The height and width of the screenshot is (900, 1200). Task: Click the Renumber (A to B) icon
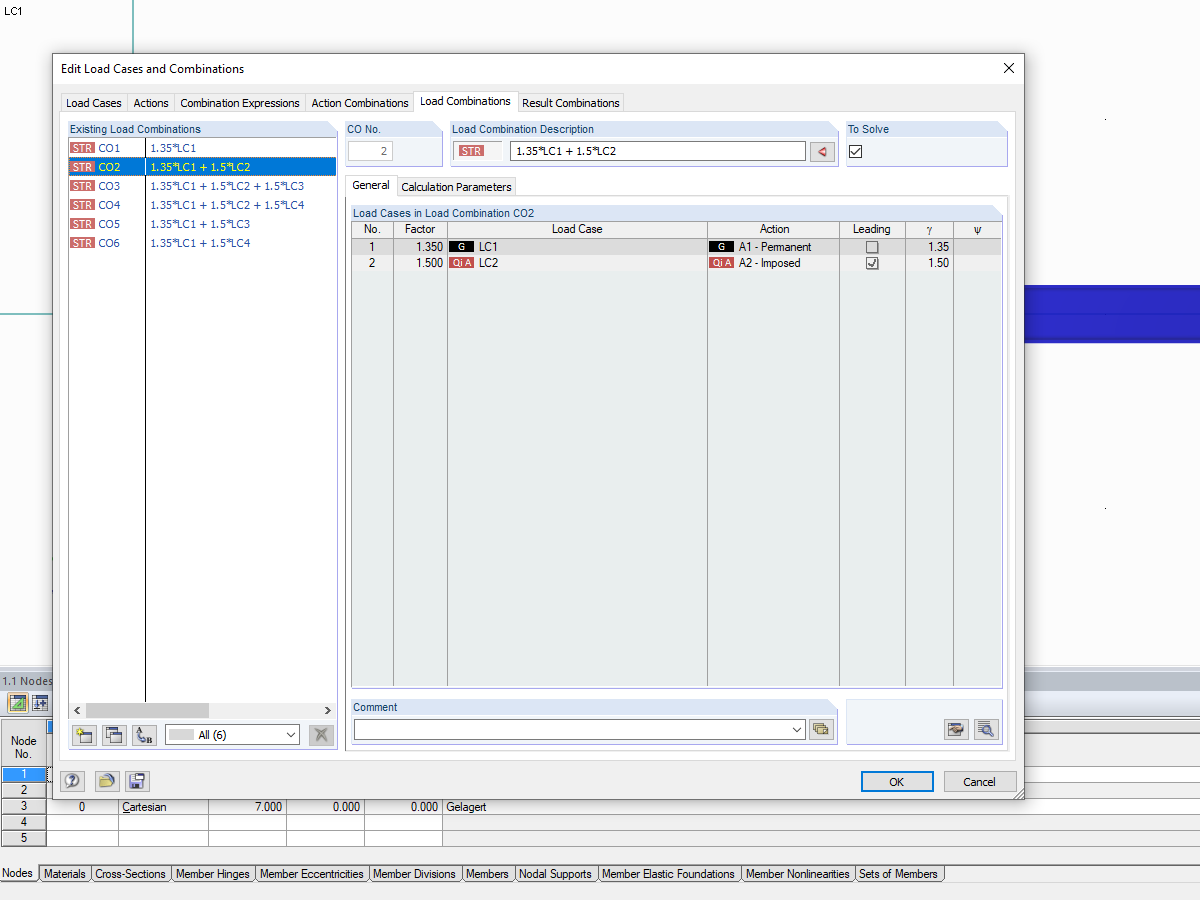(x=144, y=735)
